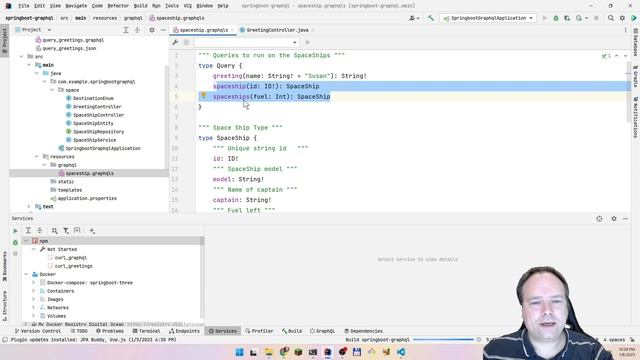Screen dimensions: 640x360
Task: Open the GraphQL endpoint combo box
Action: [246, 42]
